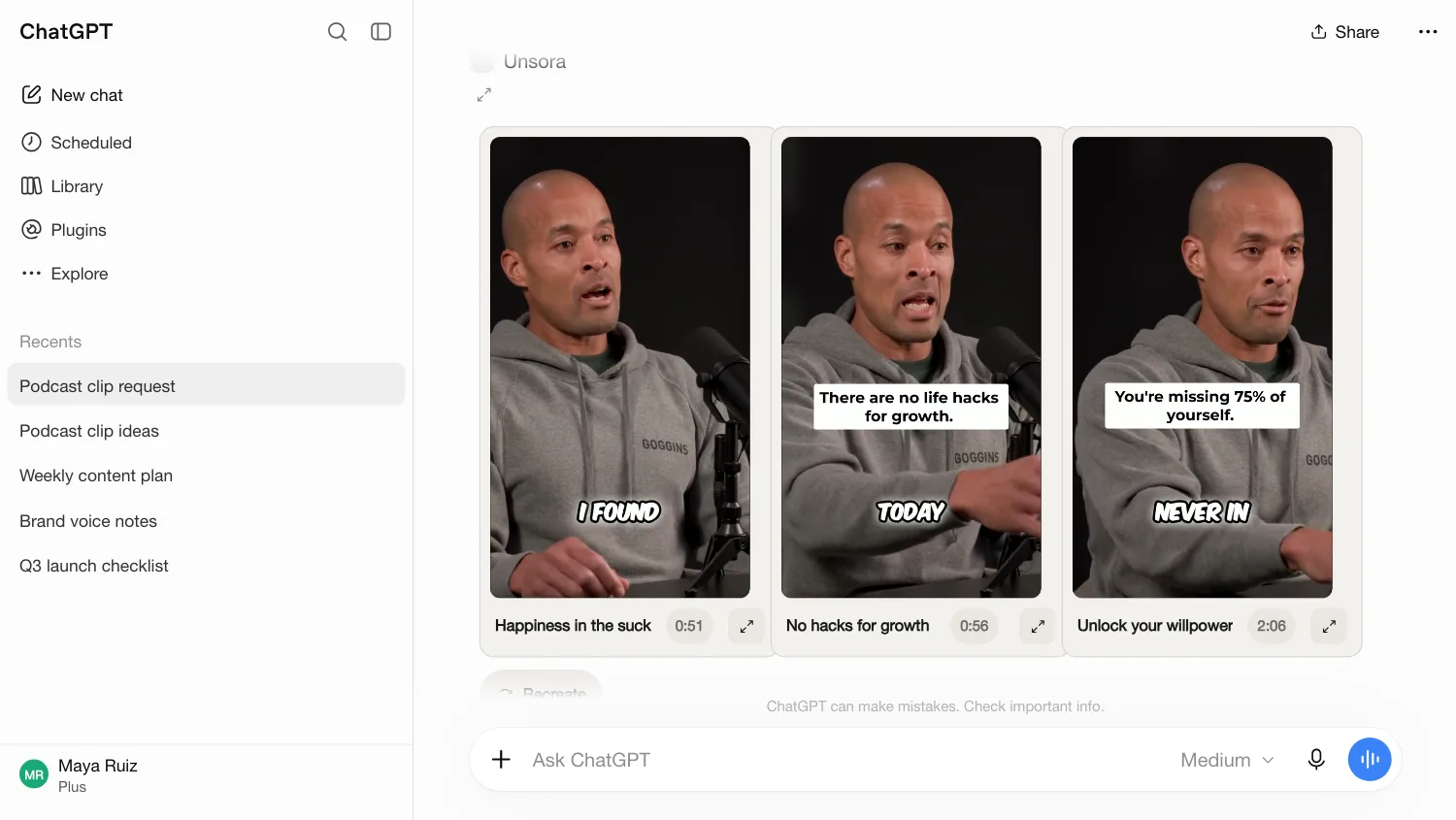This screenshot has width=1456, height=820.
Task: Click the No hacks for growth title
Action: point(858,626)
